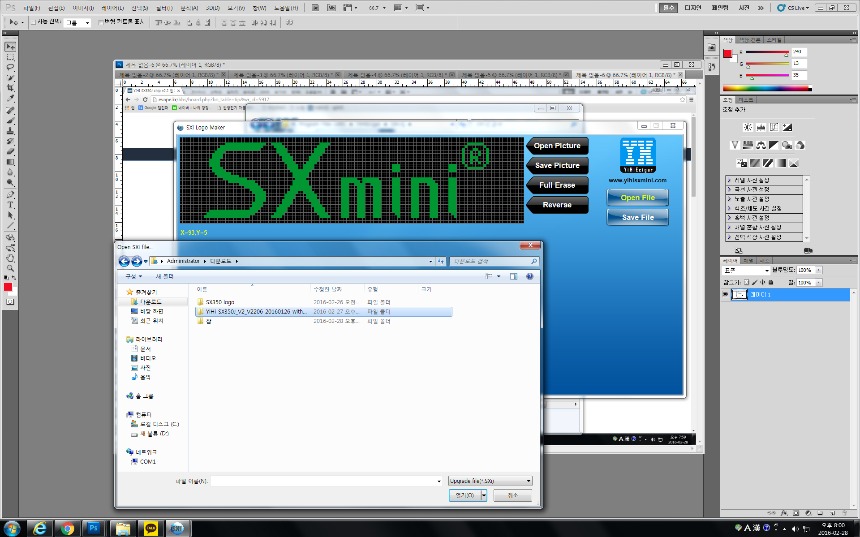Viewport: 860px width, 537px height.
Task: Open the help icon in Open SXI file dialog
Action: pos(529,276)
